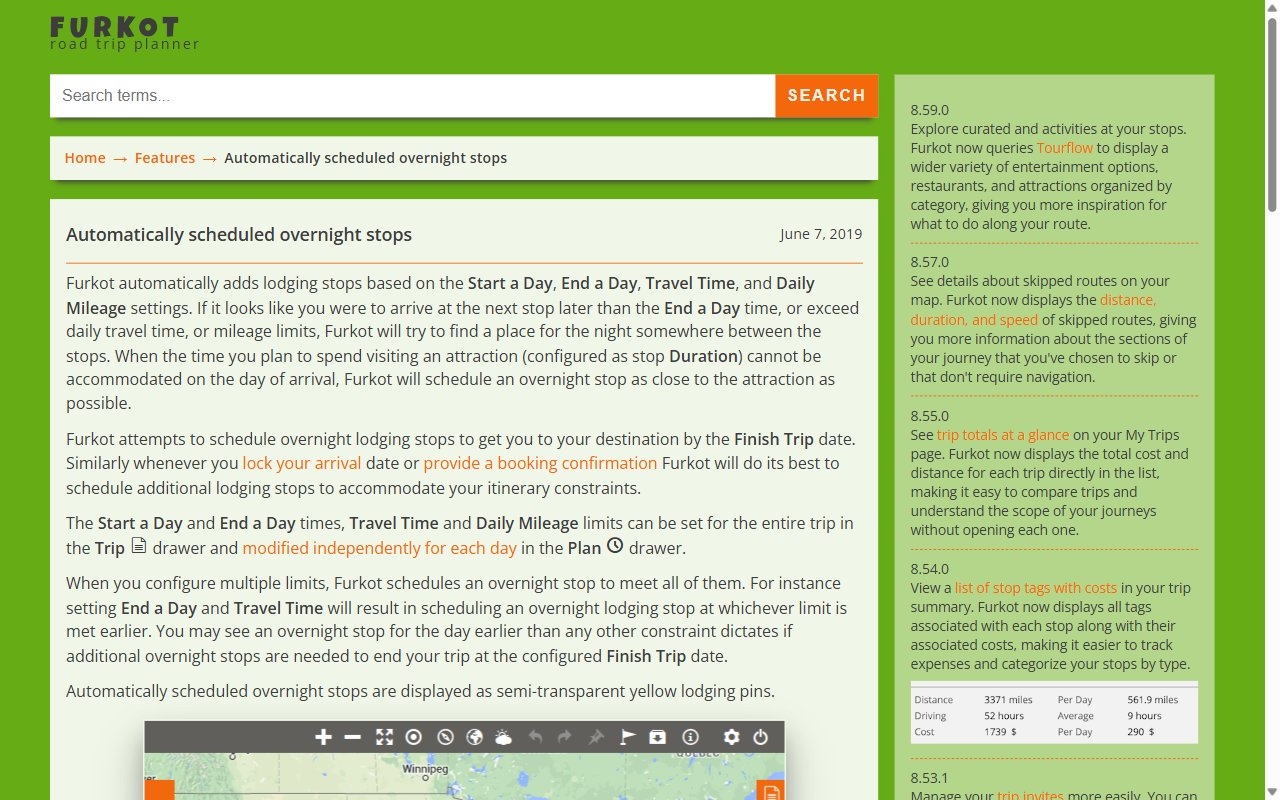This screenshot has height=800, width=1280.
Task: Click the compass icon on map toolbar
Action: point(446,737)
